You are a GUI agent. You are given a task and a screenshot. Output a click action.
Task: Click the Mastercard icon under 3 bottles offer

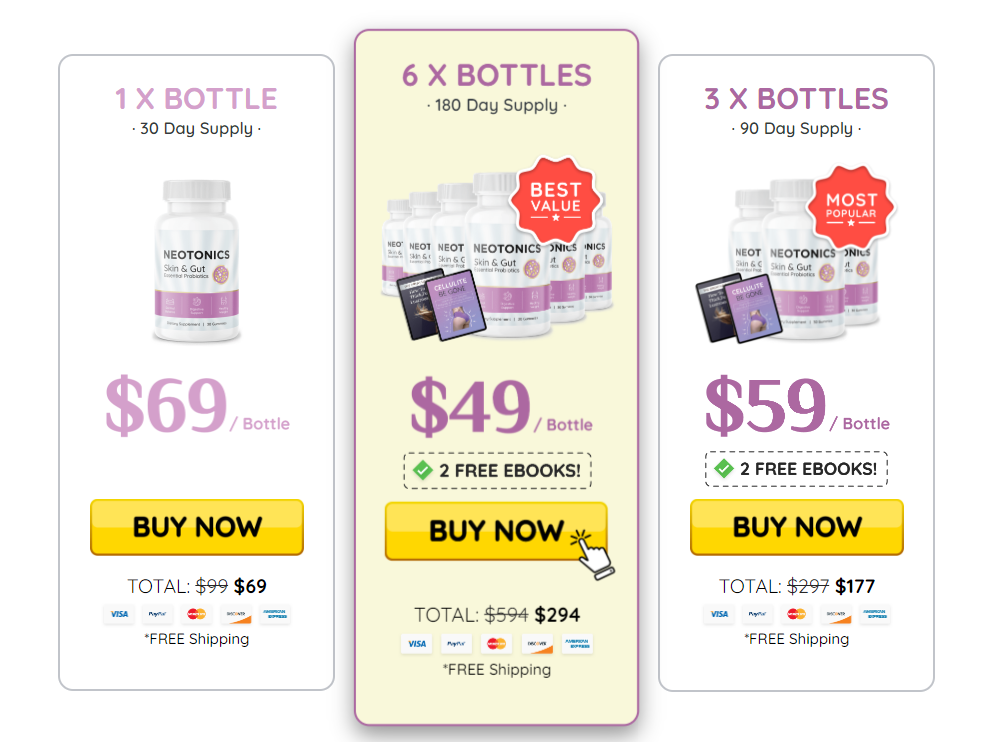coord(796,614)
